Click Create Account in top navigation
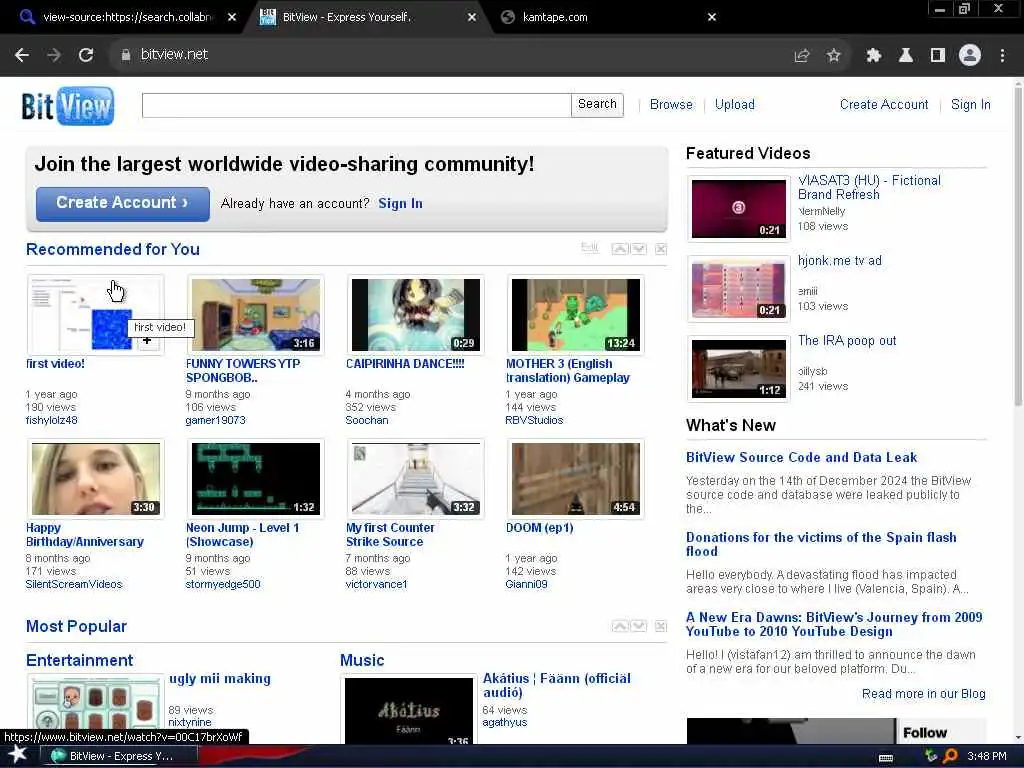1024x768 pixels. [x=884, y=104]
